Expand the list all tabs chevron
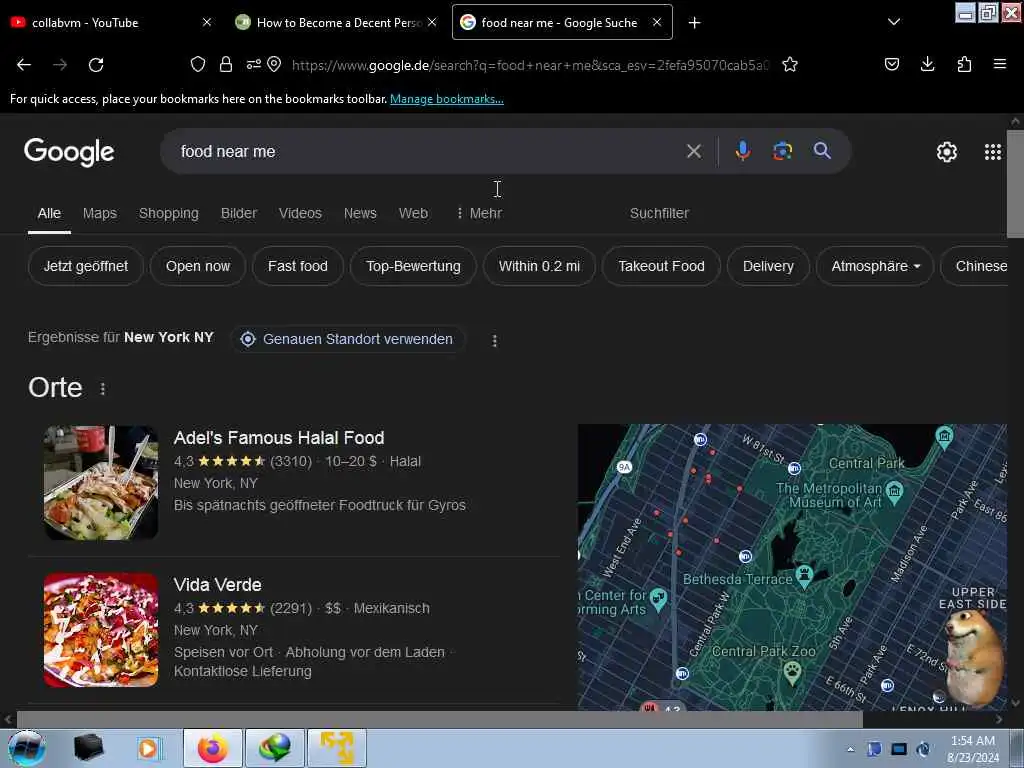The width and height of the screenshot is (1024, 768). (x=894, y=22)
